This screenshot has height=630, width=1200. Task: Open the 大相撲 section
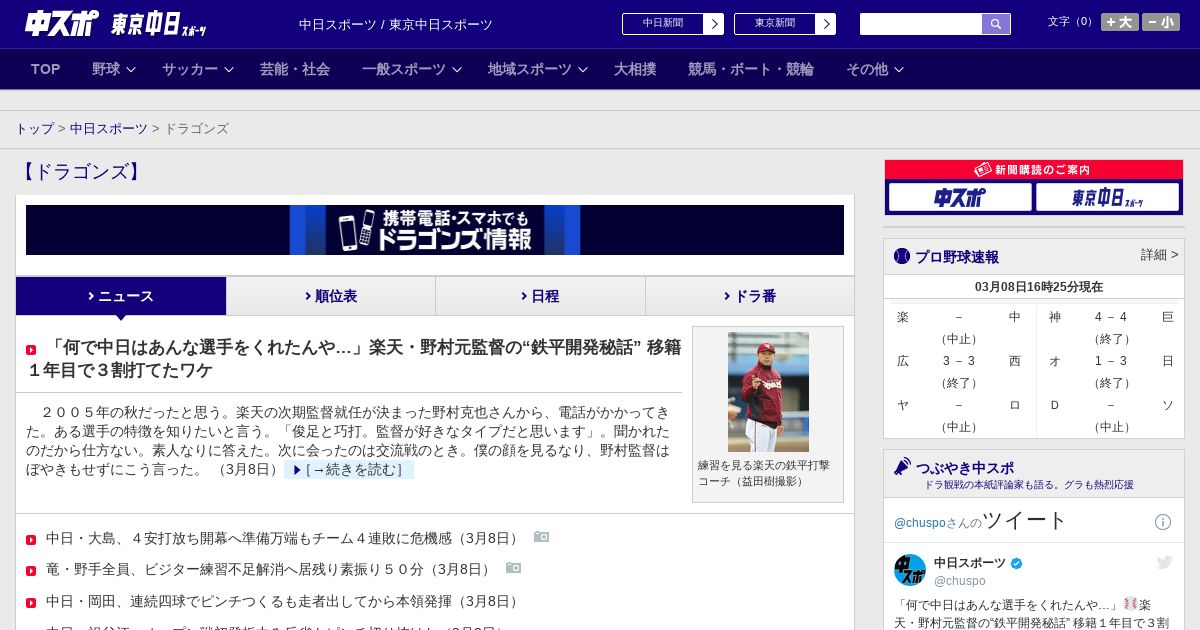click(x=635, y=69)
